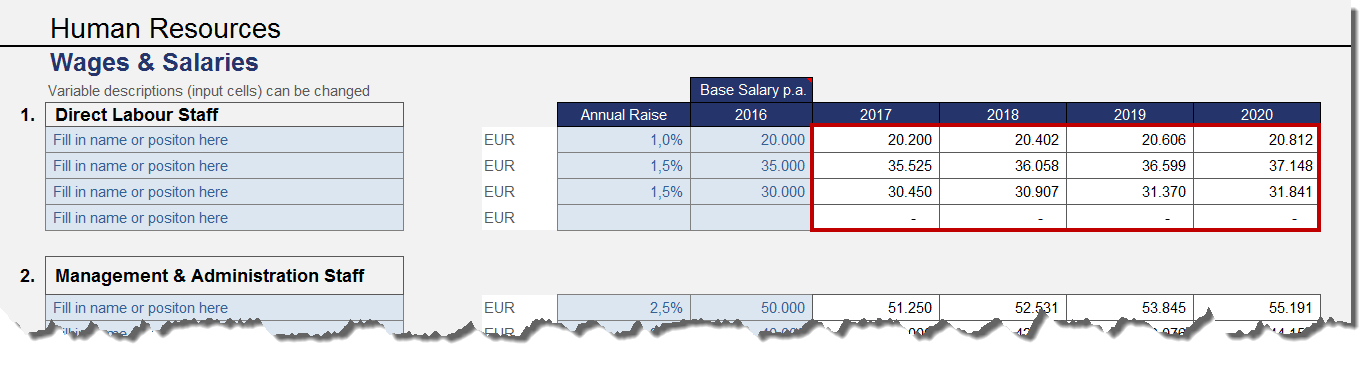Select the 2019 column header
The height and width of the screenshot is (367, 1367).
click(1130, 115)
